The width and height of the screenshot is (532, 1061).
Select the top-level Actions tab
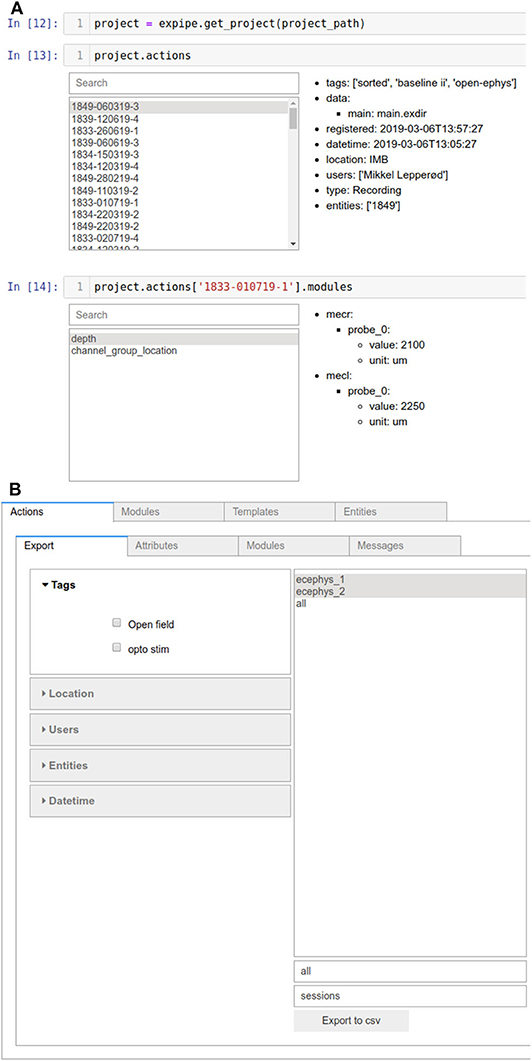[x=57, y=512]
